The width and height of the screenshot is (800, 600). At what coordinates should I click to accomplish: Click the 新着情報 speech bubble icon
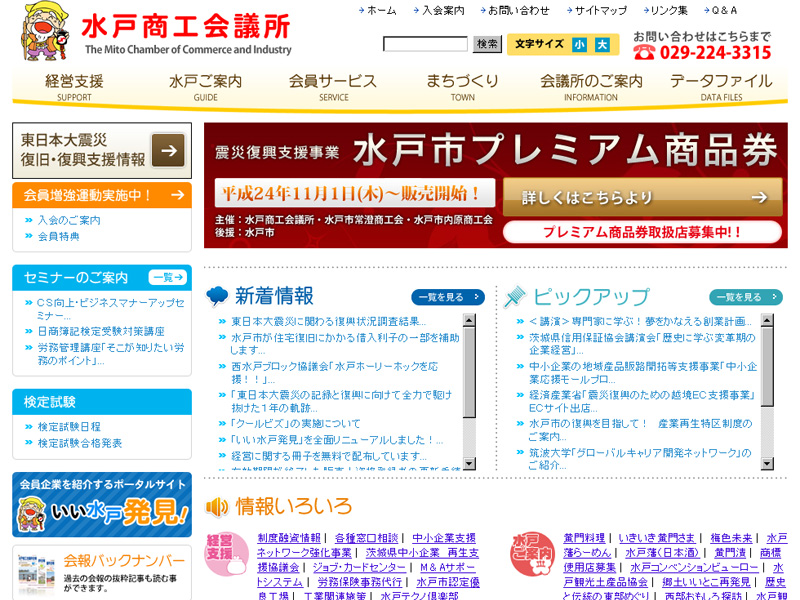pos(217,296)
